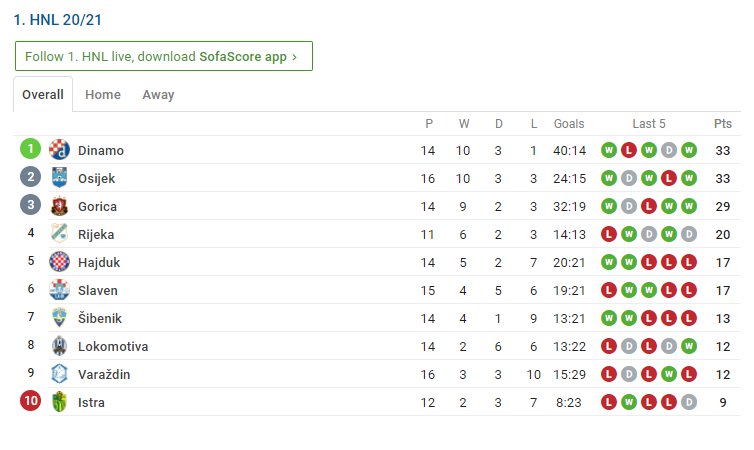Click the Šibenik club crest icon
This screenshot has width=754, height=450.
click(x=59, y=318)
